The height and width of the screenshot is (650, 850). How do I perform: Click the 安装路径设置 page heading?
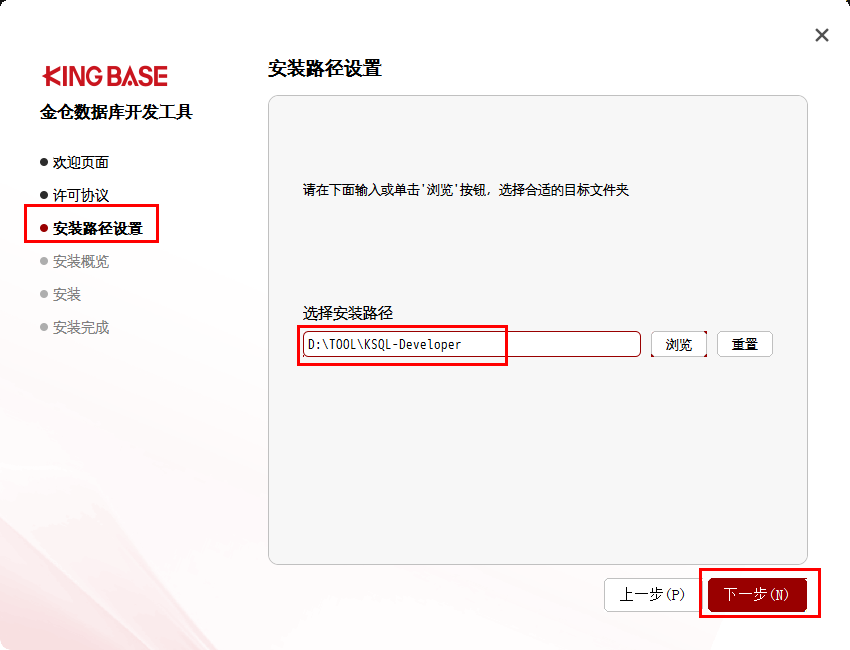pos(325,68)
